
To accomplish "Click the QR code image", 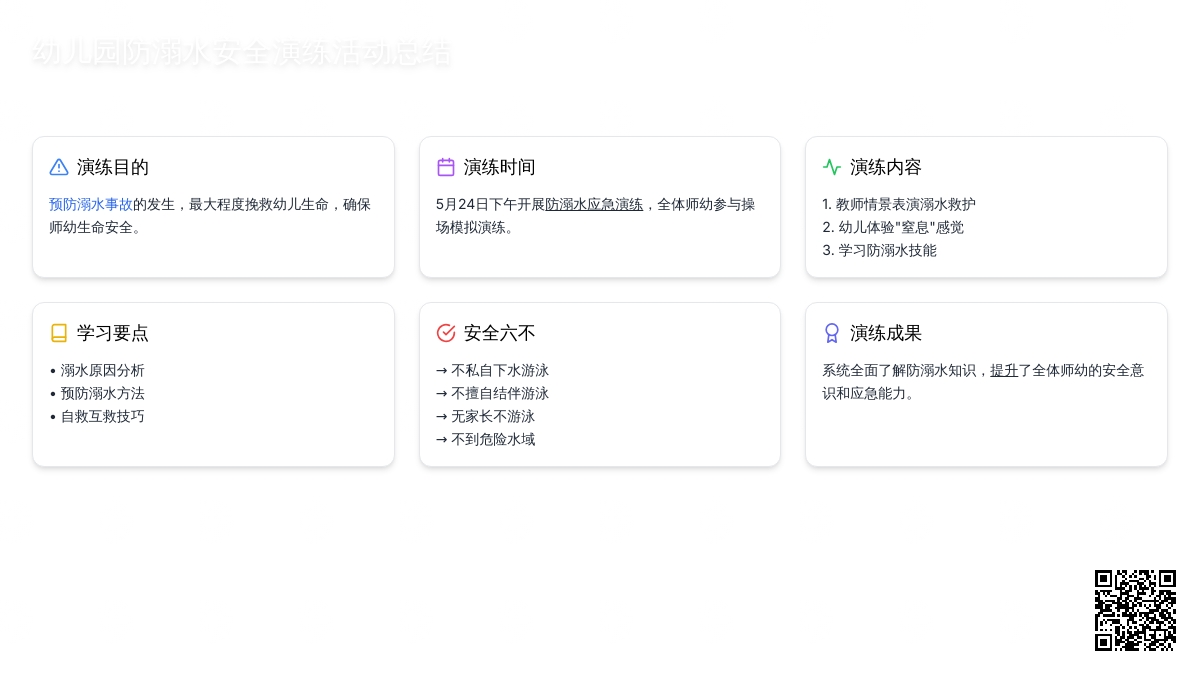I will 1135,610.
